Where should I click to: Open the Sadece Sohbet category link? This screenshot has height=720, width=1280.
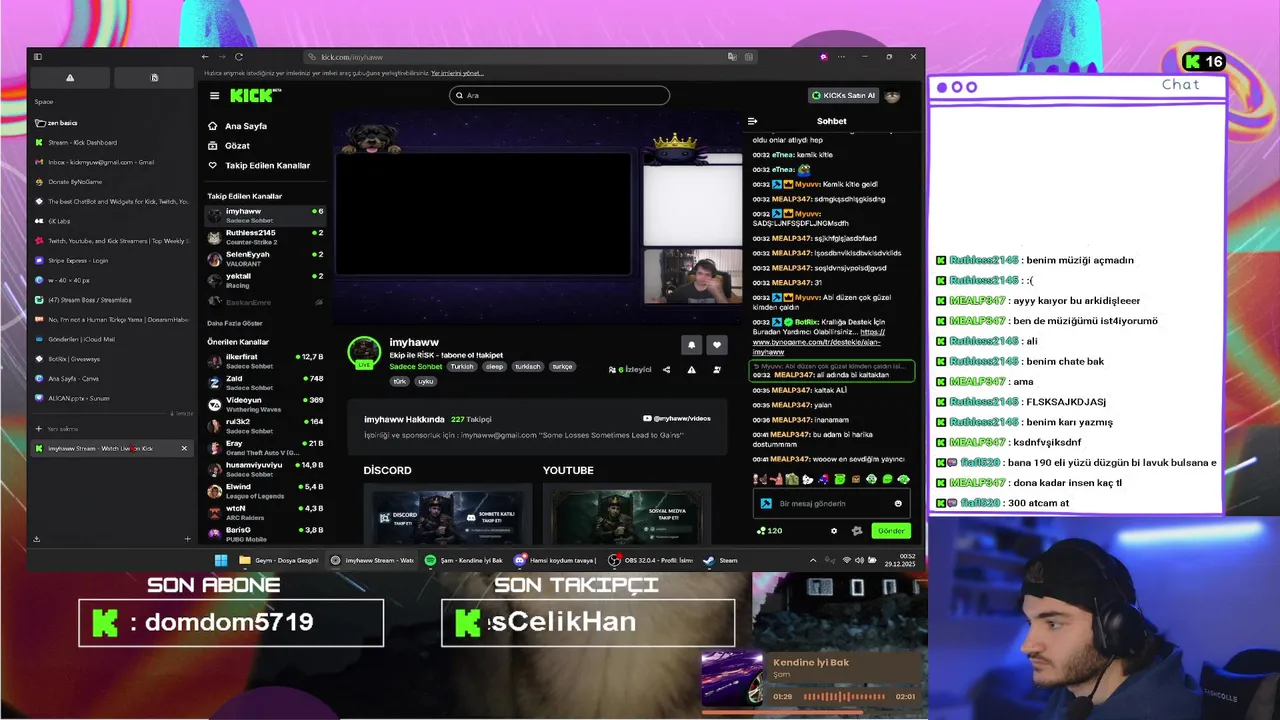[416, 367]
